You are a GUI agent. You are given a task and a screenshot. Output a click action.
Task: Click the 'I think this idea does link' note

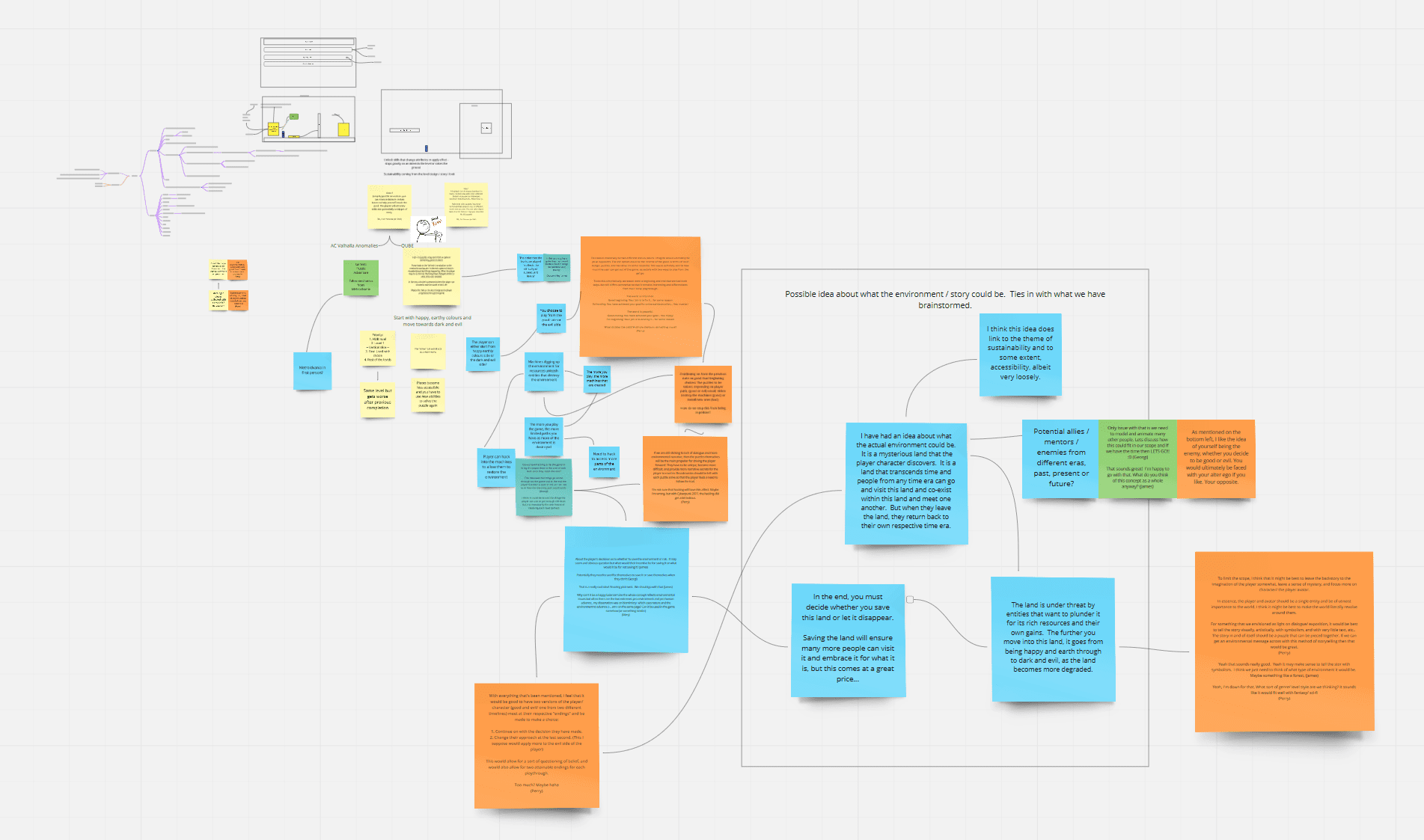1020,354
